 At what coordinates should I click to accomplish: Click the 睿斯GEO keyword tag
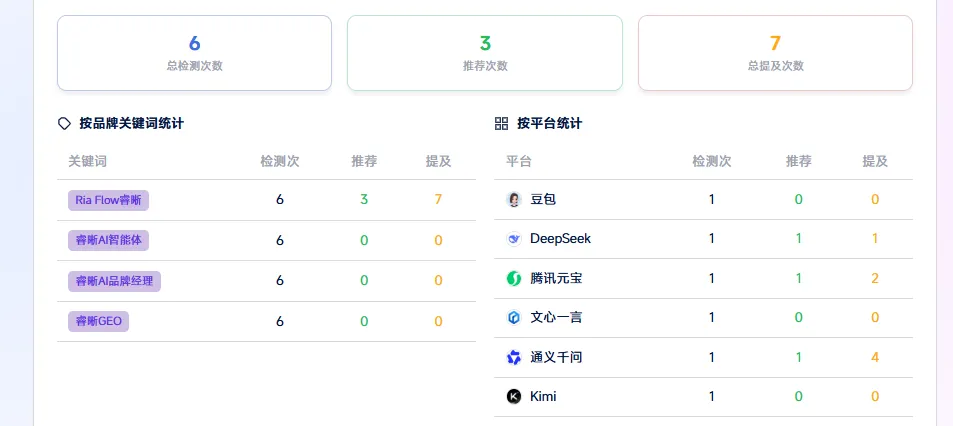coord(98,321)
